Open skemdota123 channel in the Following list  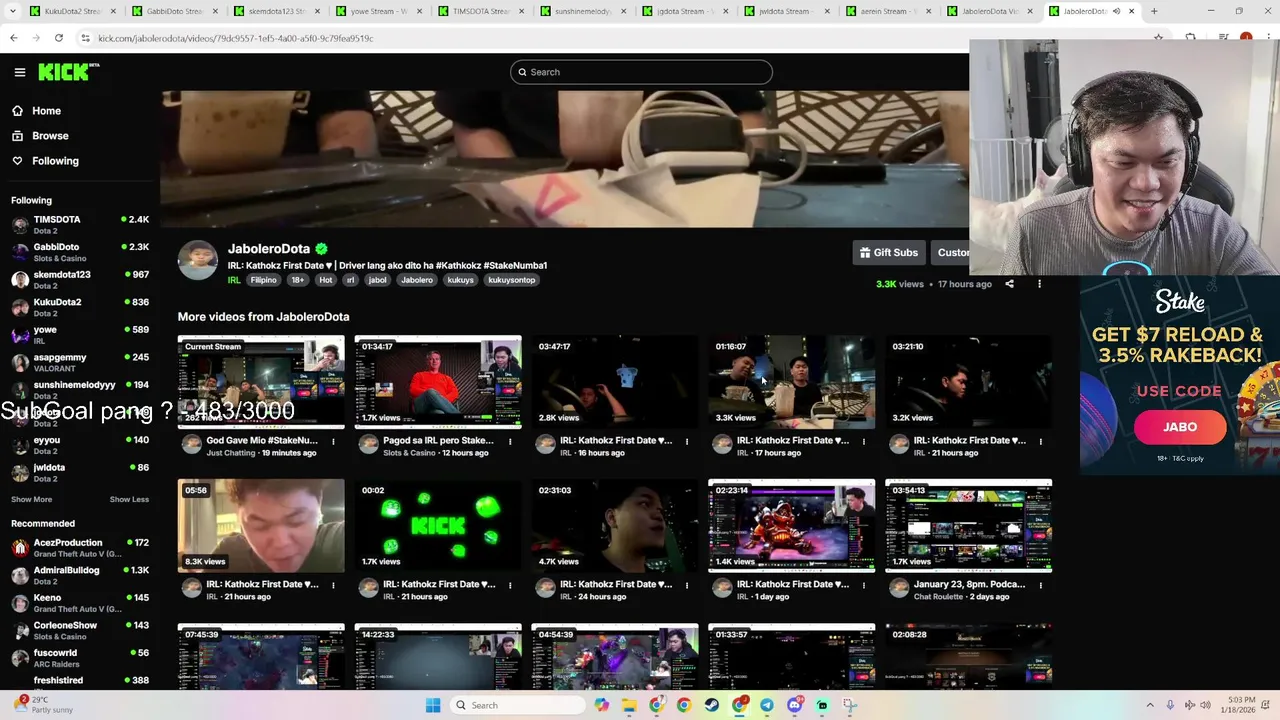tap(80, 280)
